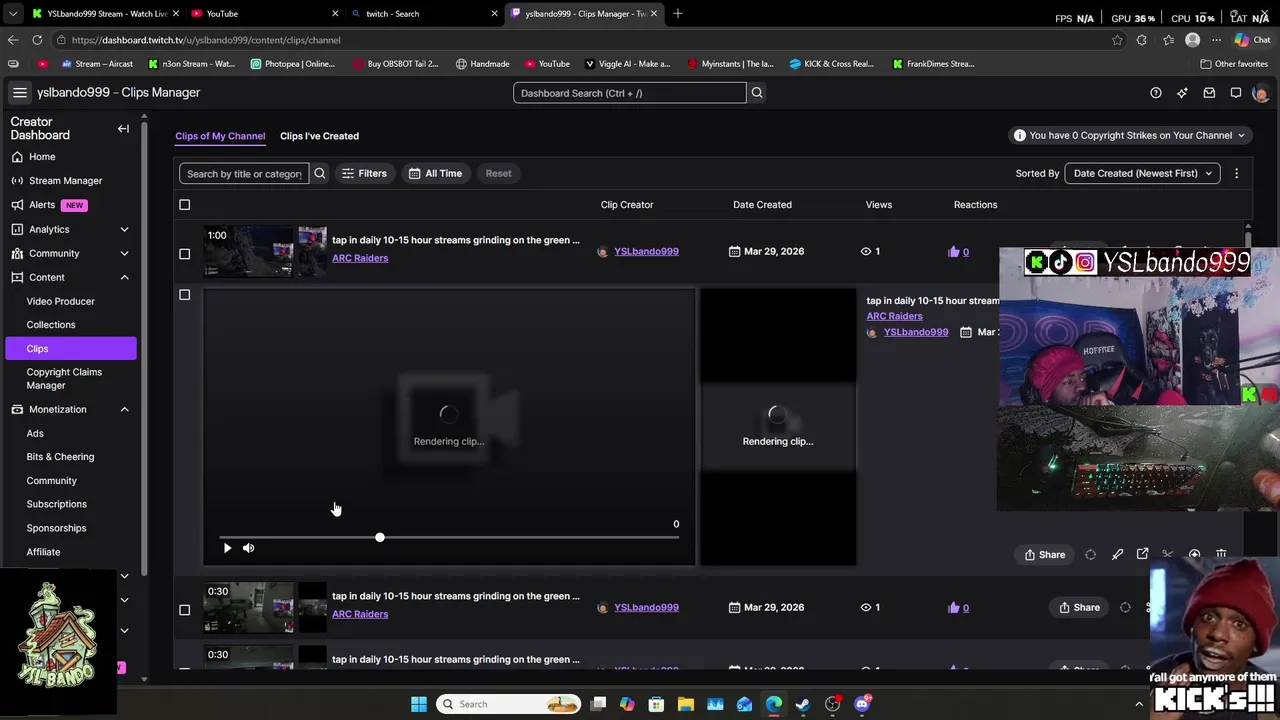Click the edit pencil icon for expanded clip
Image resolution: width=1280 pixels, height=720 pixels.
click(x=1117, y=554)
